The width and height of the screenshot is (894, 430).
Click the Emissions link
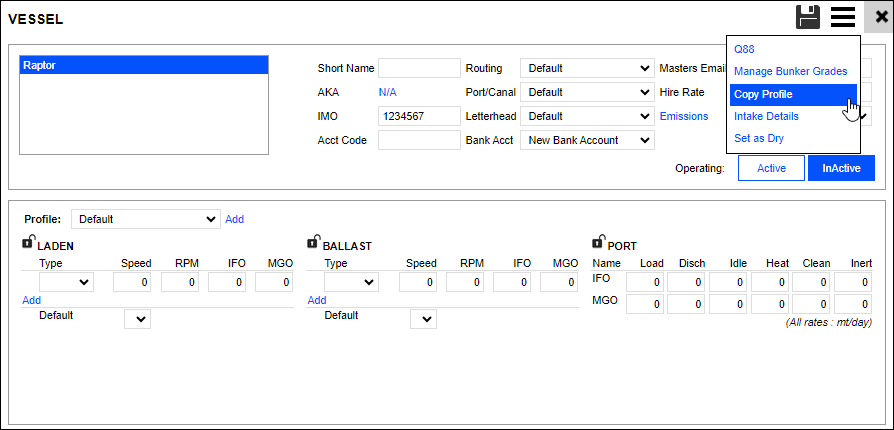click(684, 116)
